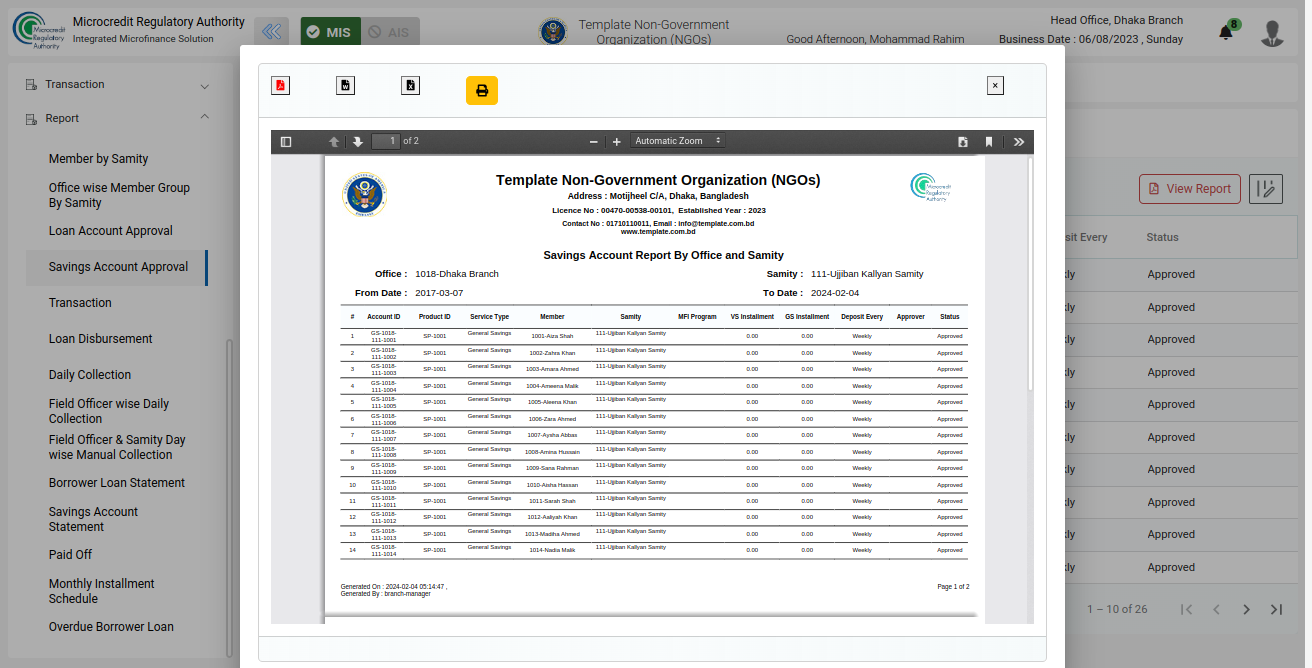Click the View Report button

[1190, 189]
